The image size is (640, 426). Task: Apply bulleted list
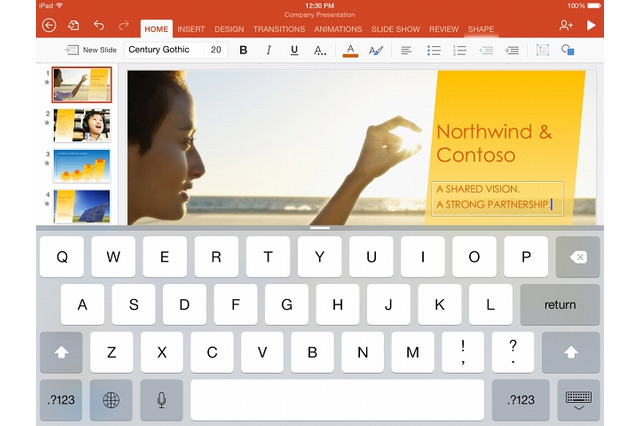click(433, 50)
